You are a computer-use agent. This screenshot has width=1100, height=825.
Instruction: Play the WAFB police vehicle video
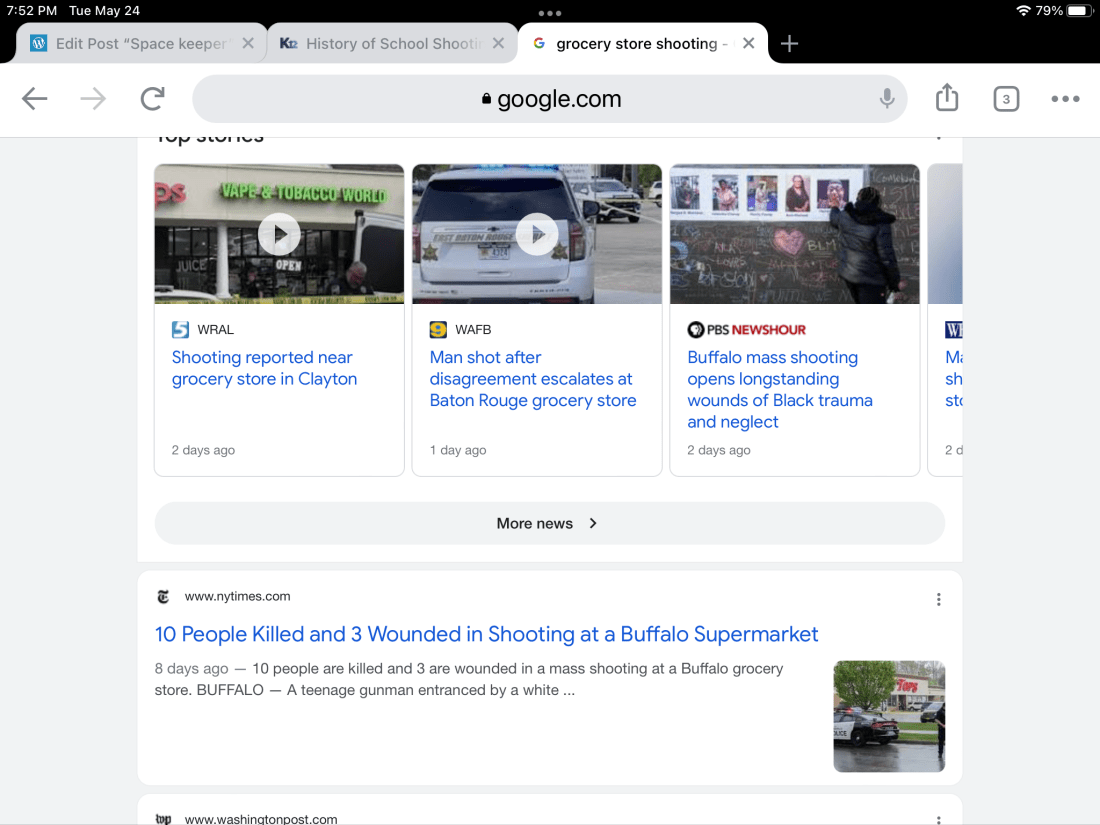pyautogui.click(x=537, y=235)
